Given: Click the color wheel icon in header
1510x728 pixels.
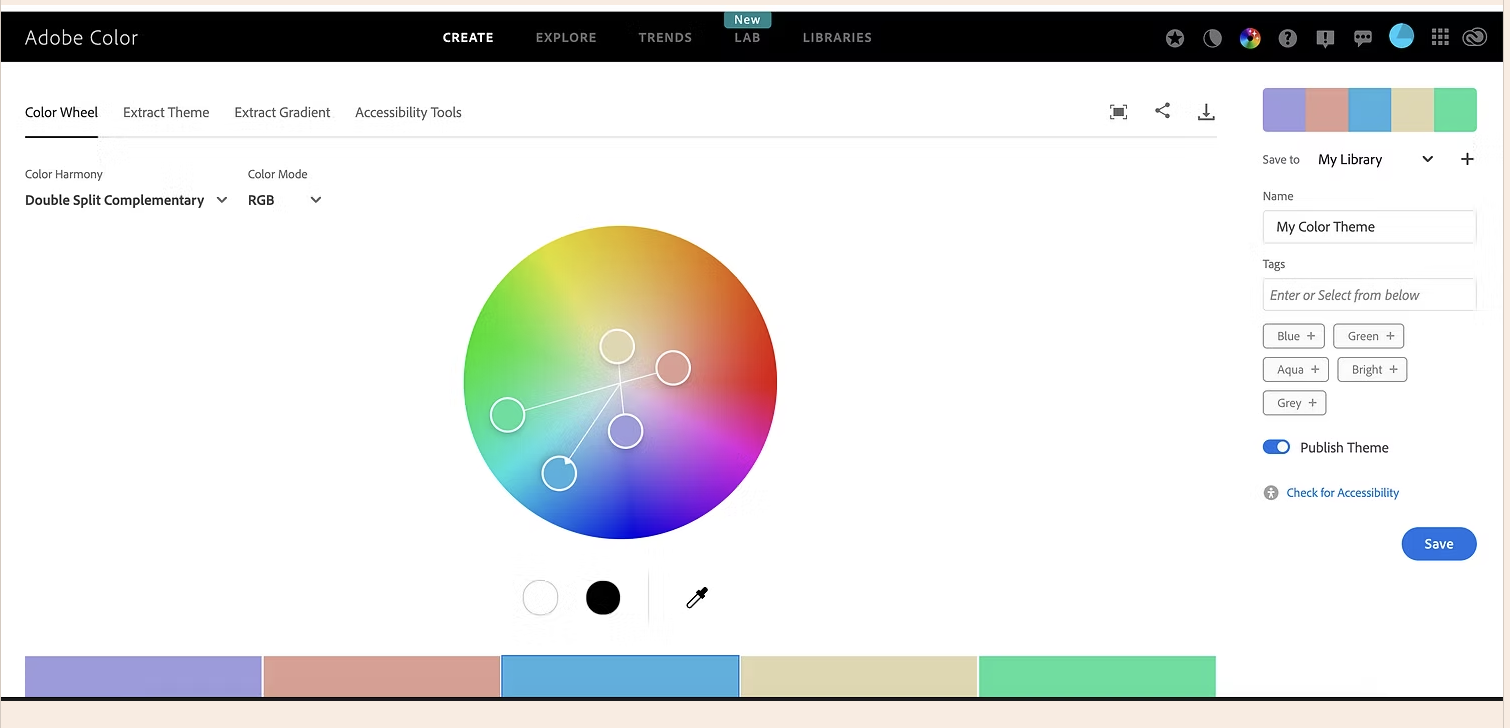Looking at the screenshot, I should 1250,38.
